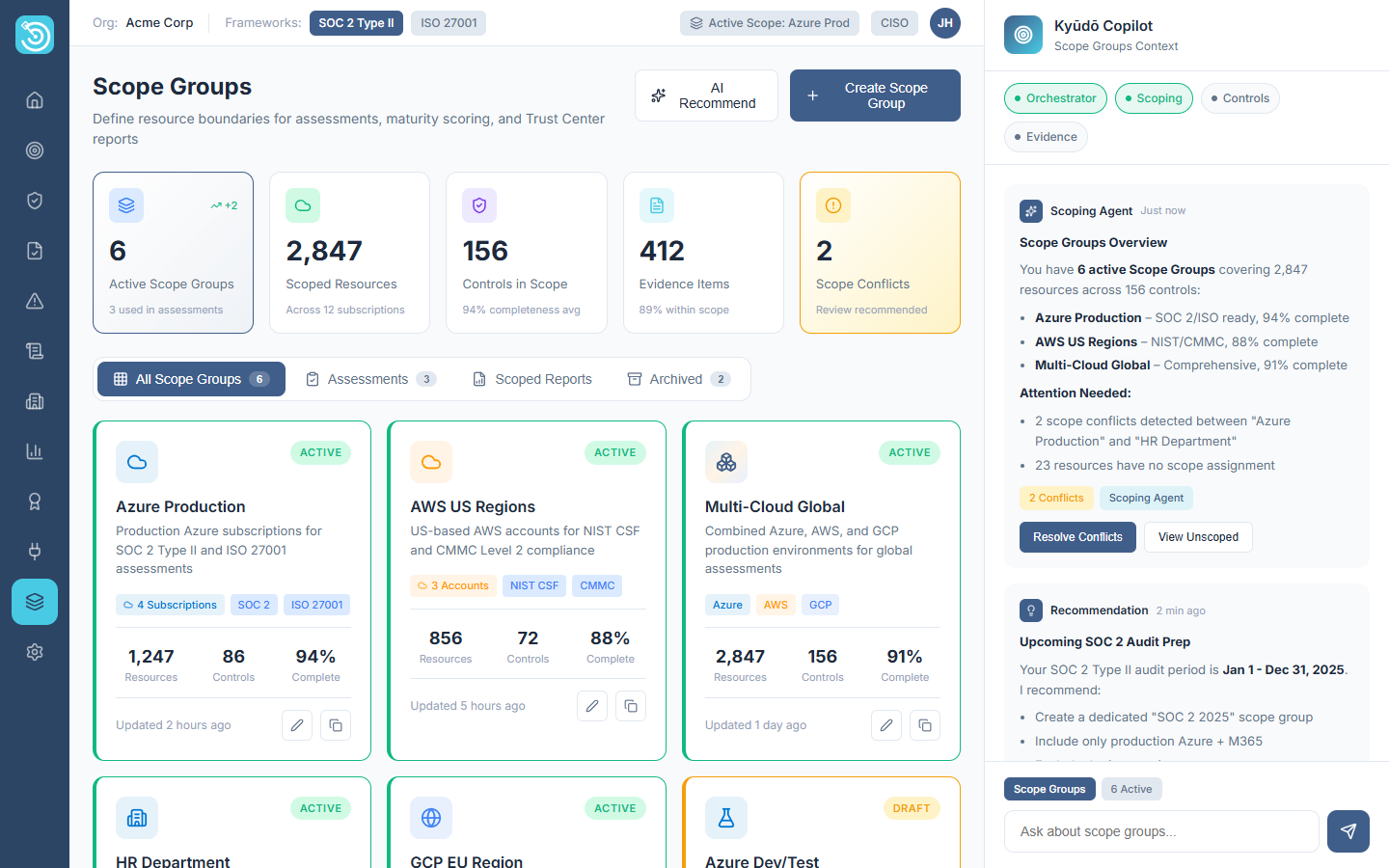Click the 2 Conflicts tag
This screenshot has width=1389, height=868.
[1056, 498]
